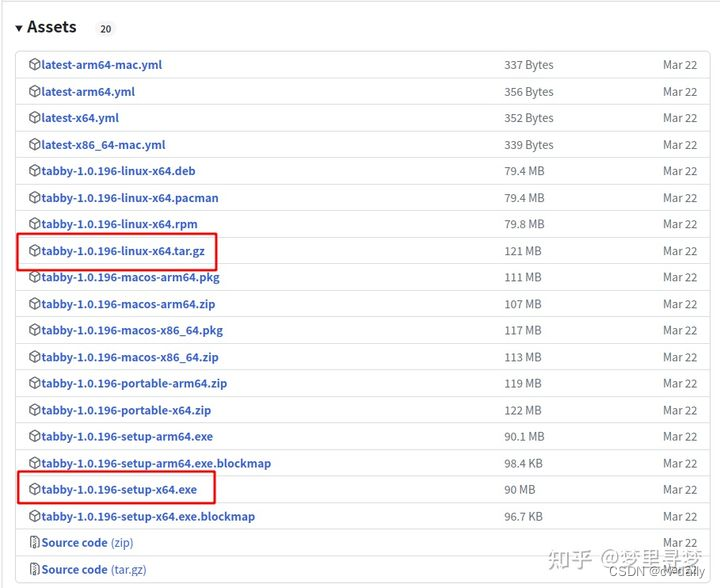Viewport: 720px width, 588px height.
Task: Click package icon beside portable-x64.zip
Action: click(34, 410)
